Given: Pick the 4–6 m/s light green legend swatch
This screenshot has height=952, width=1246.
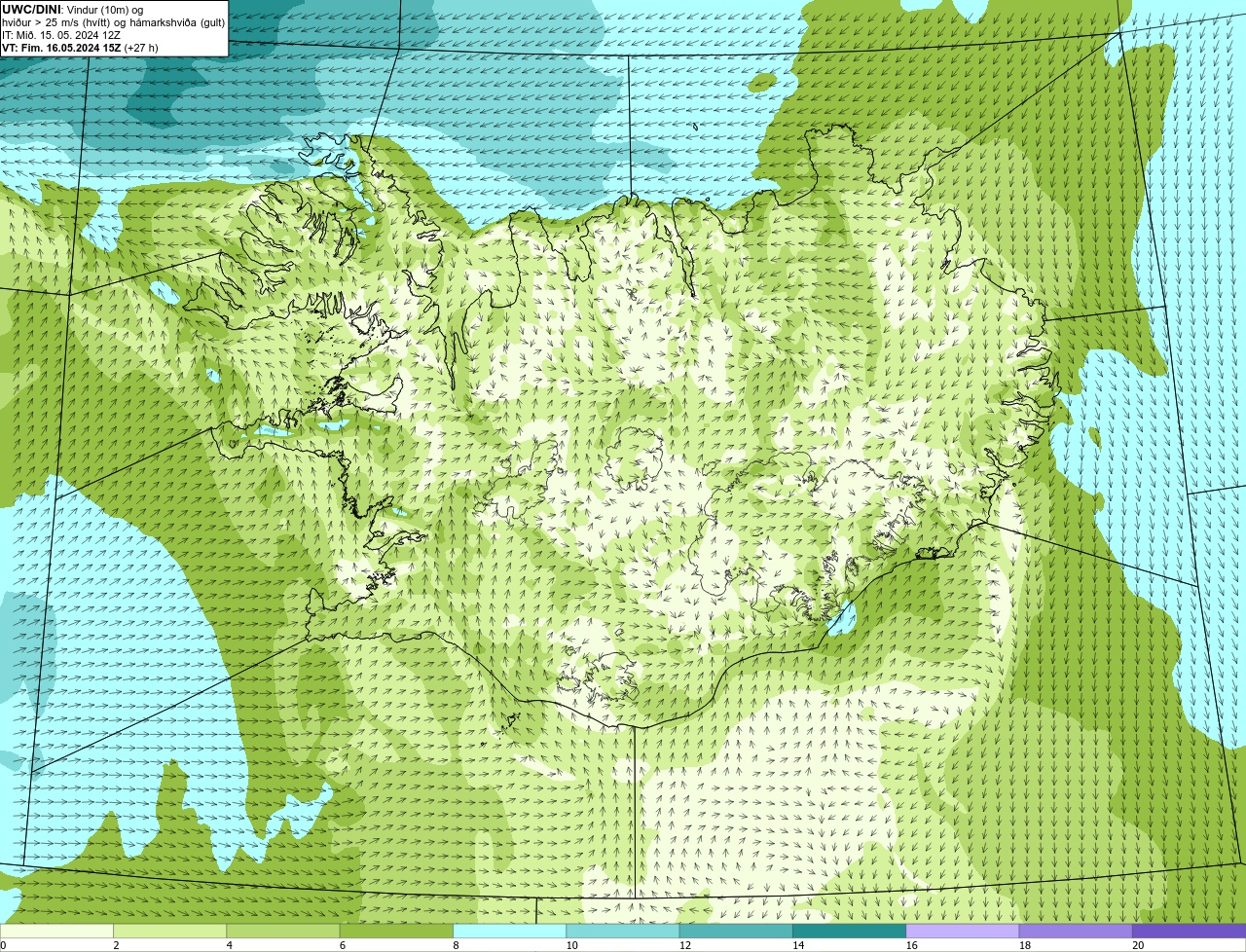Looking at the screenshot, I should 283,931.
